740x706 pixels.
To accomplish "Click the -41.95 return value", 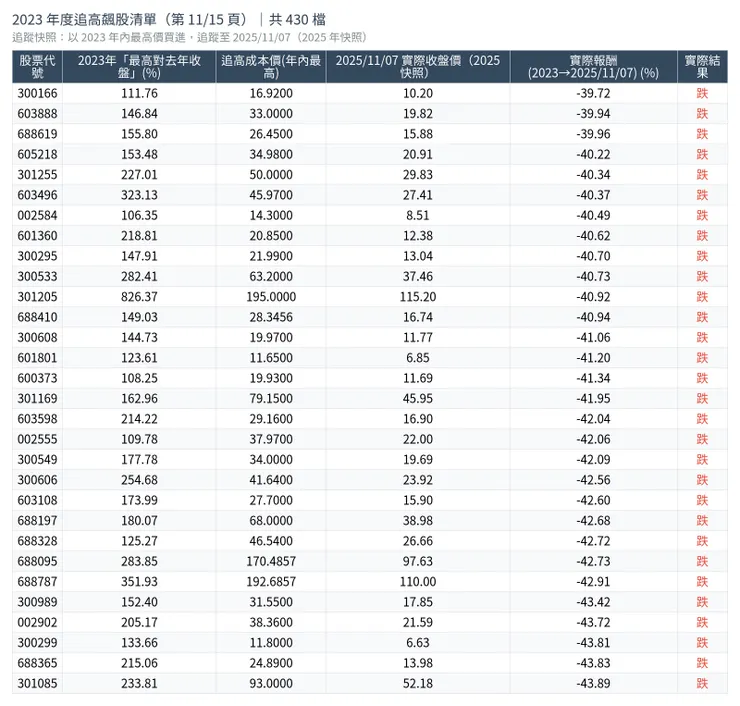I will (593, 398).
